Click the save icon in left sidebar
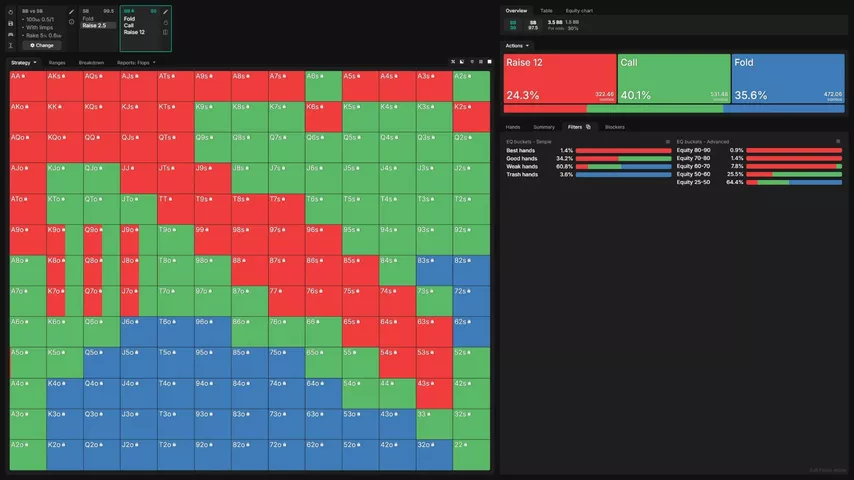The height and width of the screenshot is (480, 854). (10, 22)
